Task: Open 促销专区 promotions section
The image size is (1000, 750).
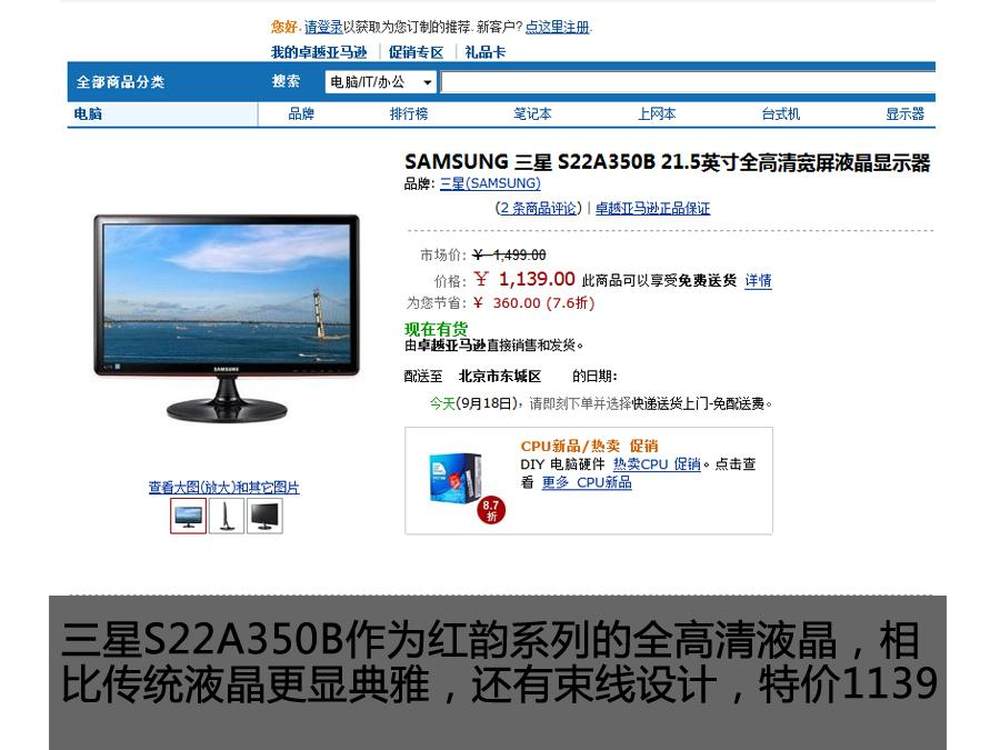Action: [416, 52]
